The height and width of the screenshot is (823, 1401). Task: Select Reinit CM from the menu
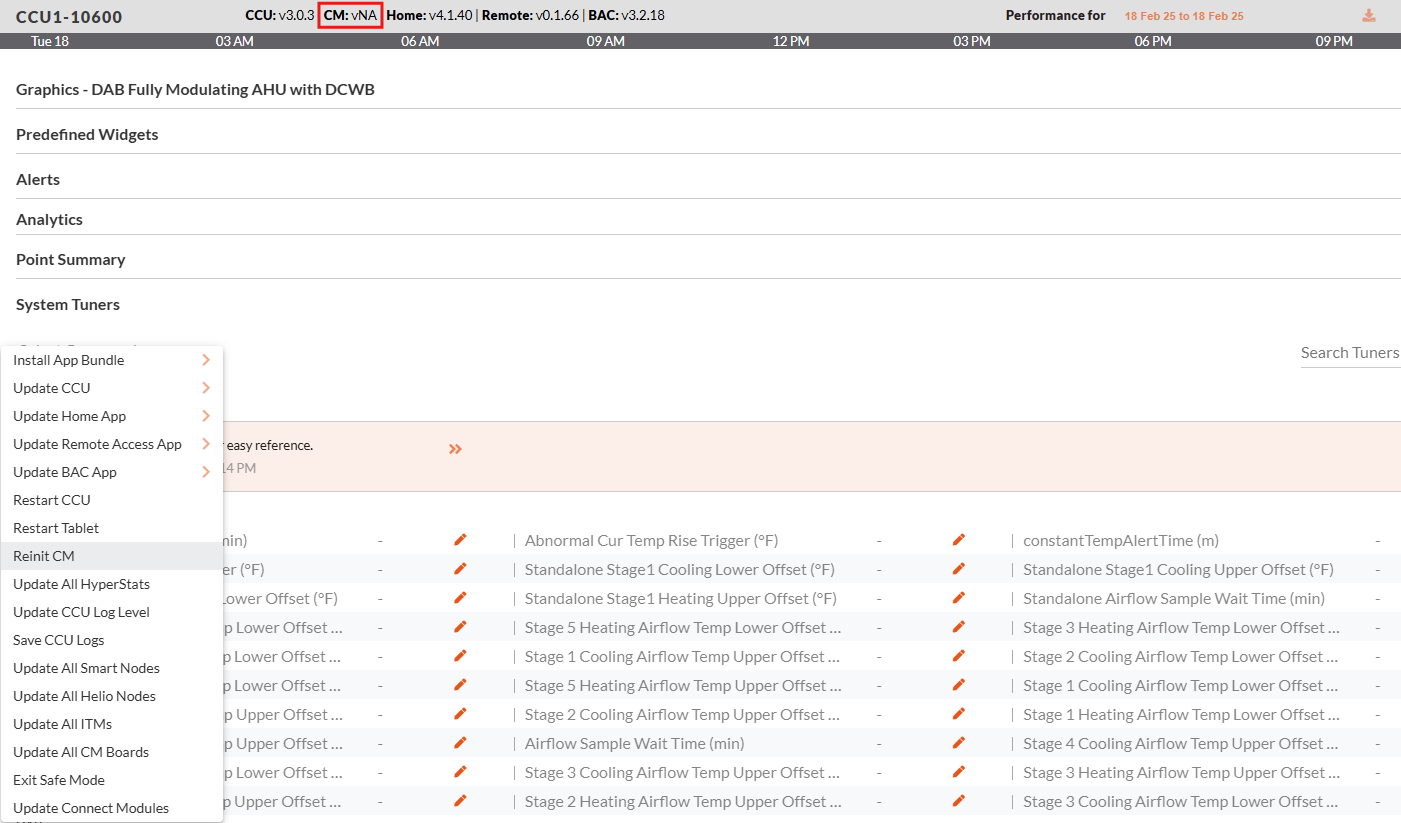[x=44, y=556]
